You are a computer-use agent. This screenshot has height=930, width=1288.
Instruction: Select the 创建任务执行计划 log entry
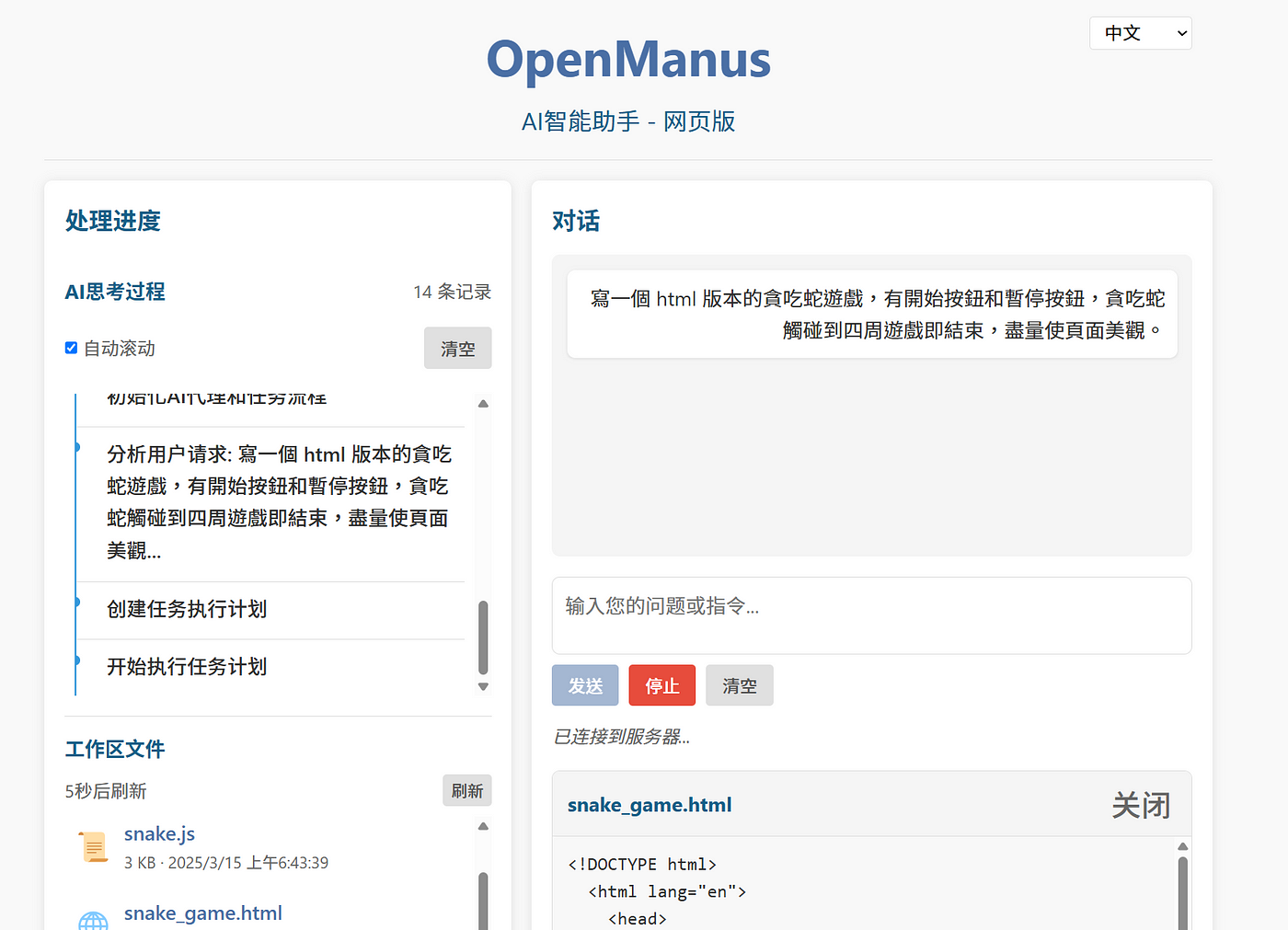[187, 609]
